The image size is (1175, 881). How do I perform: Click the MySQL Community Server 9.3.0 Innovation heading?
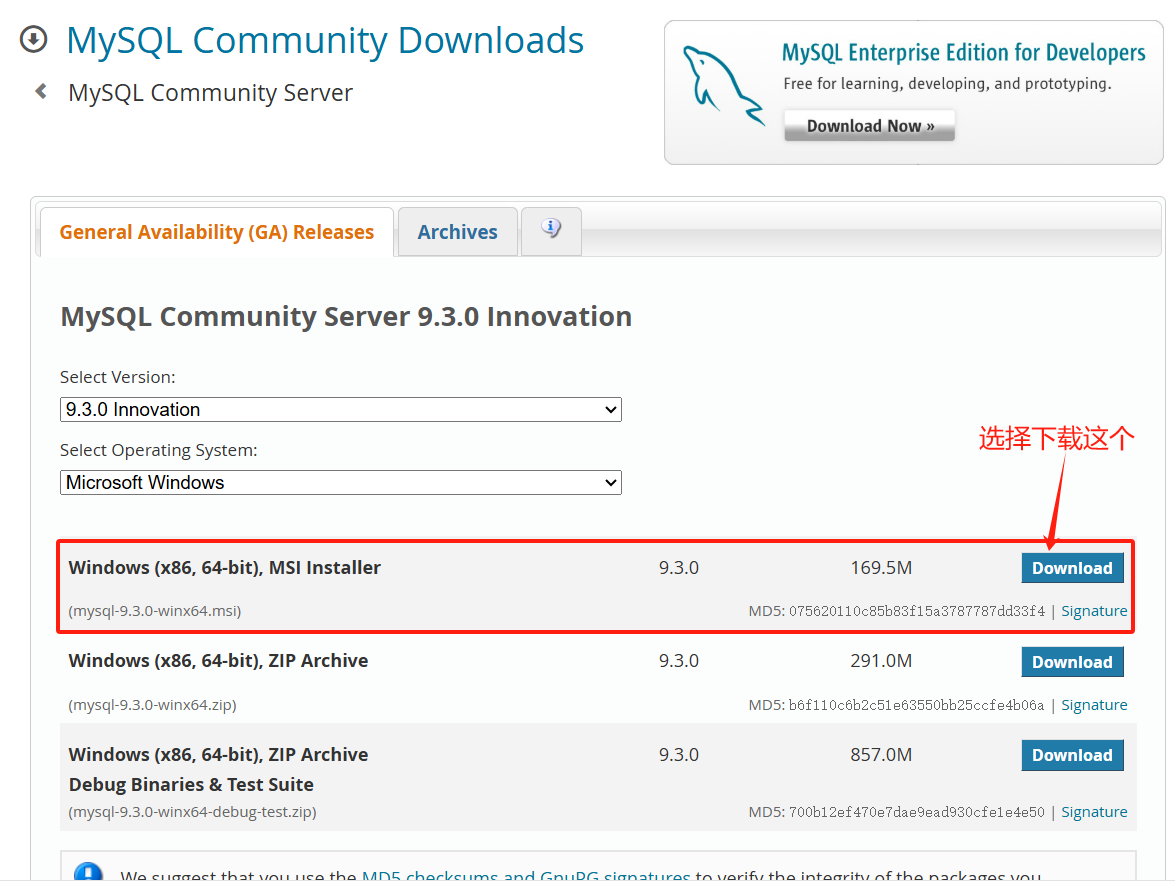(346, 316)
